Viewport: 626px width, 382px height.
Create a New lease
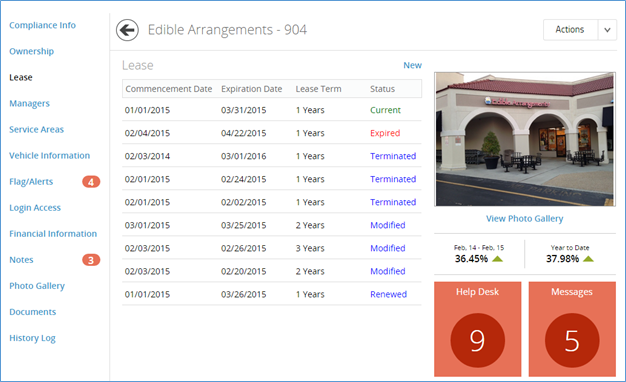[412, 65]
